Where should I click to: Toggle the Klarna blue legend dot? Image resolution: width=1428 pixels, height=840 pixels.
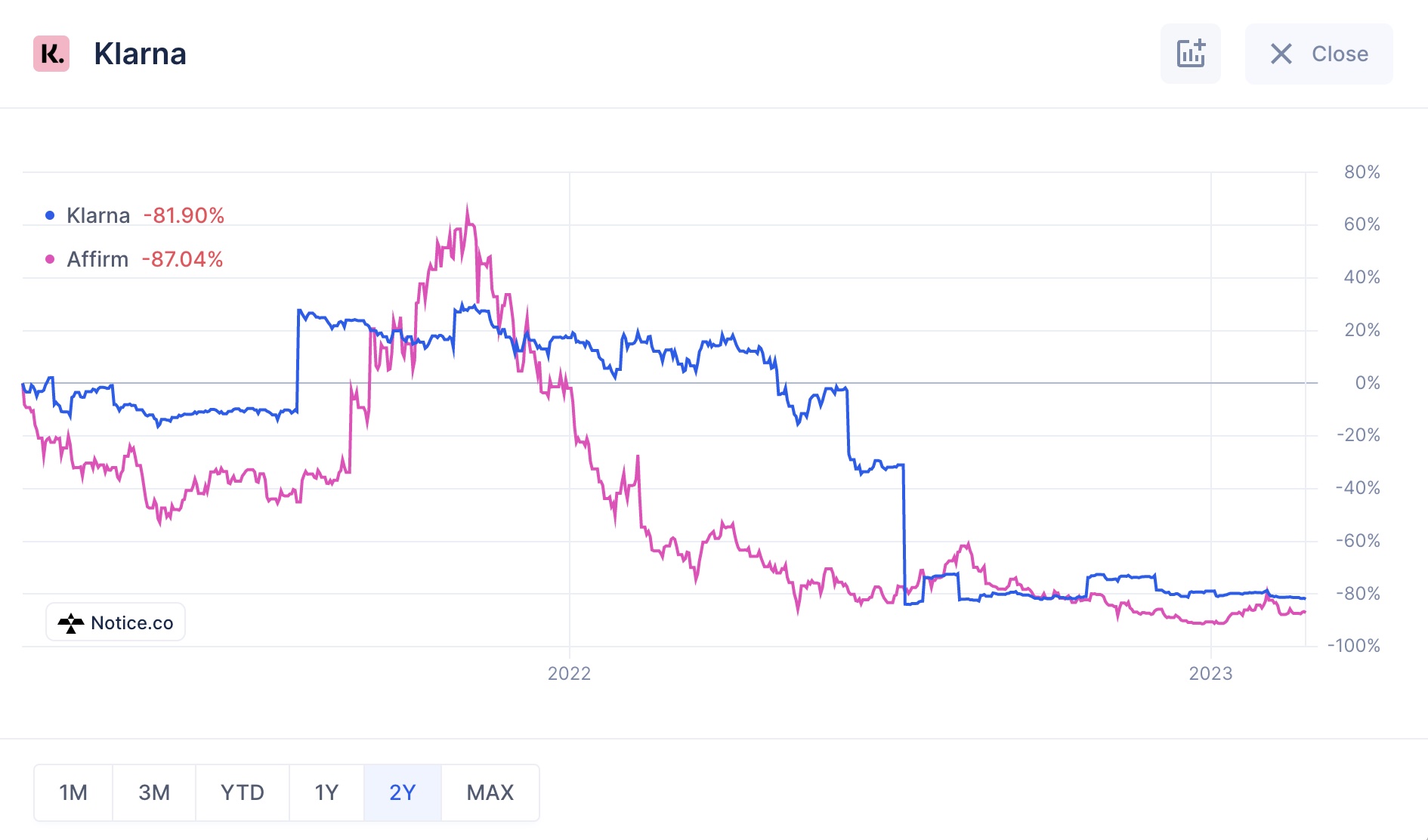click(50, 215)
